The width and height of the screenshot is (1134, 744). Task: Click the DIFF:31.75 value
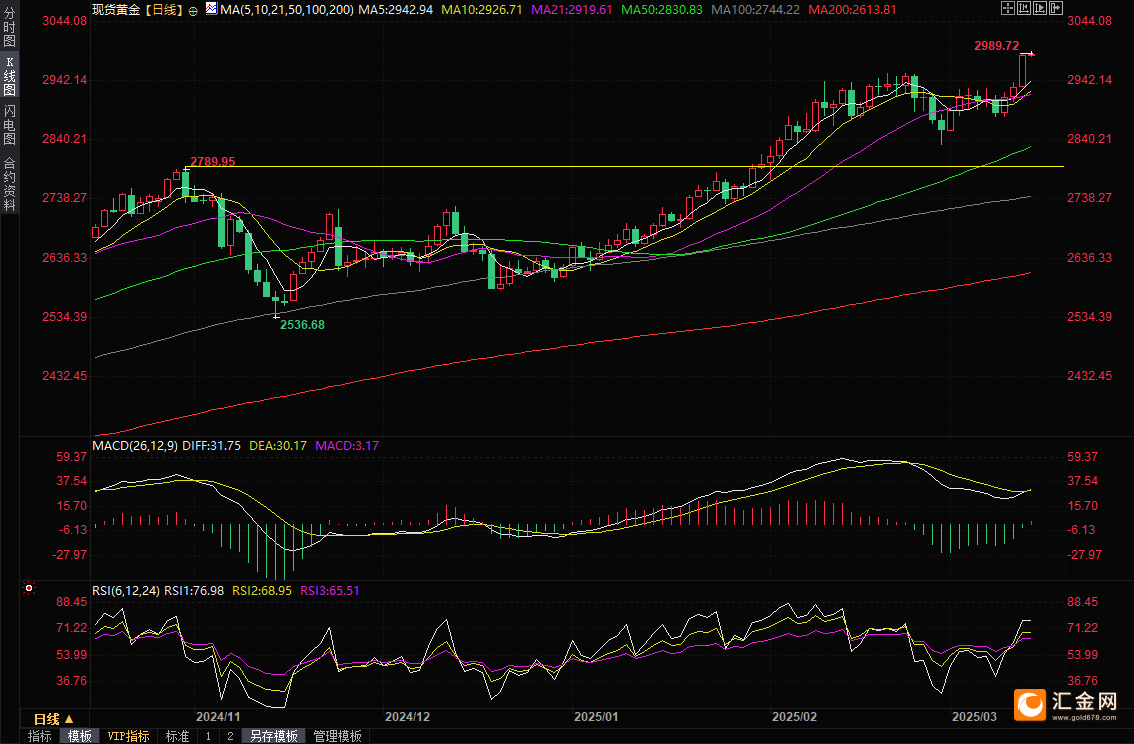(x=211, y=445)
